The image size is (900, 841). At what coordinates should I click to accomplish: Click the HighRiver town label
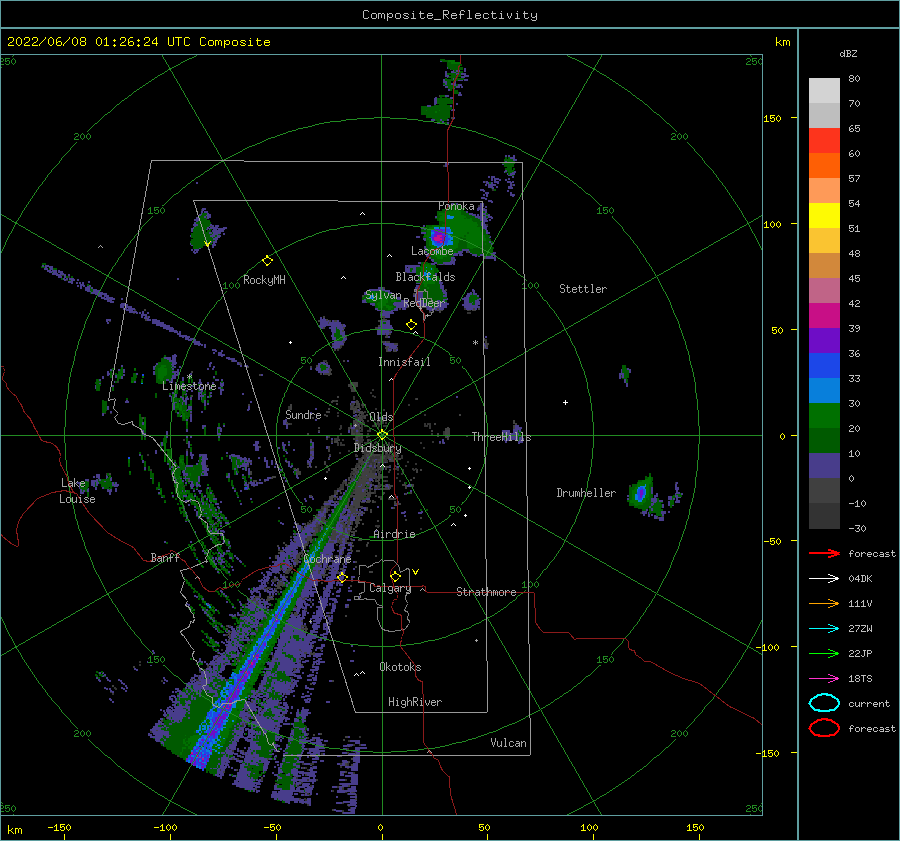415,702
